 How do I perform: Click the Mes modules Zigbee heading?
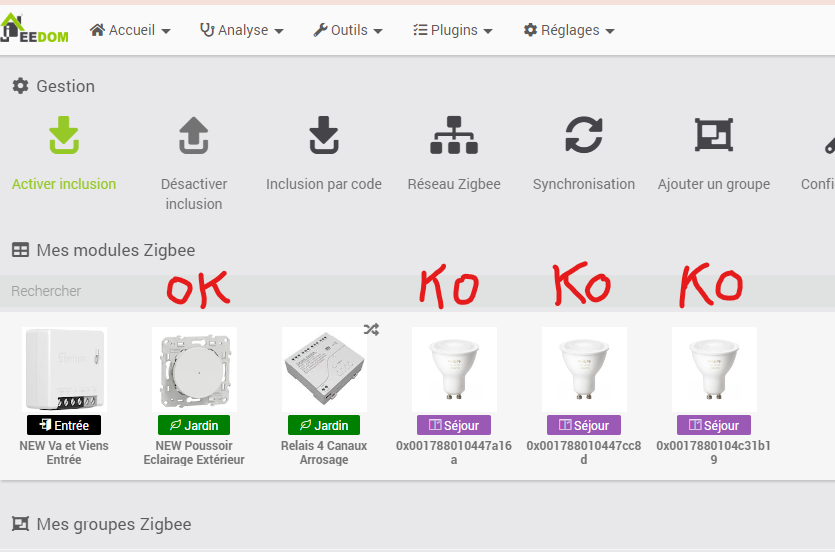pyautogui.click(x=116, y=250)
